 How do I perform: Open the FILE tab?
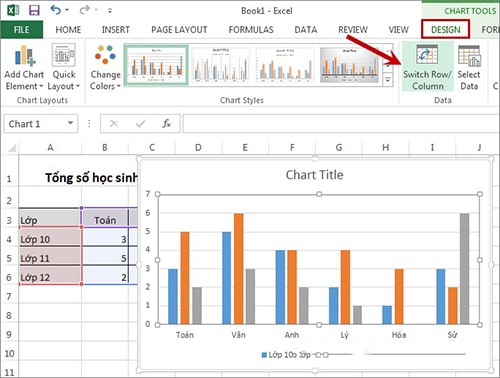22,30
